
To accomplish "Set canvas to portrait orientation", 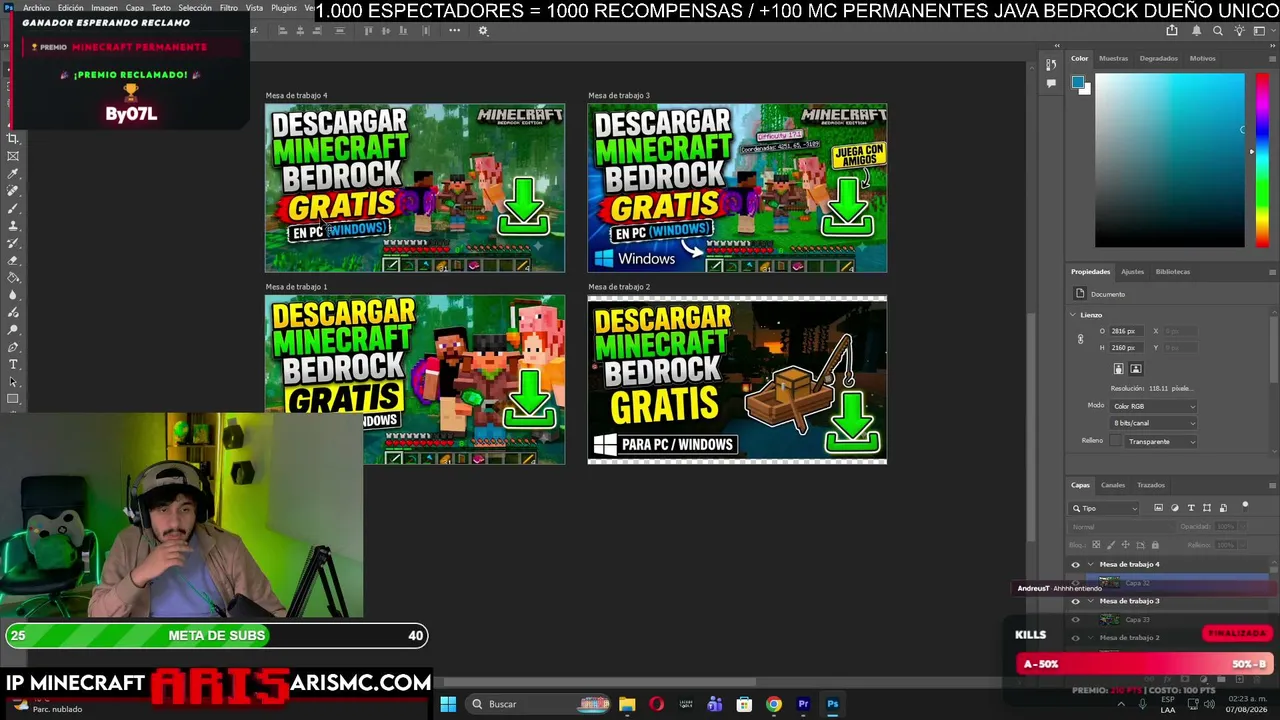I will (x=1119, y=369).
